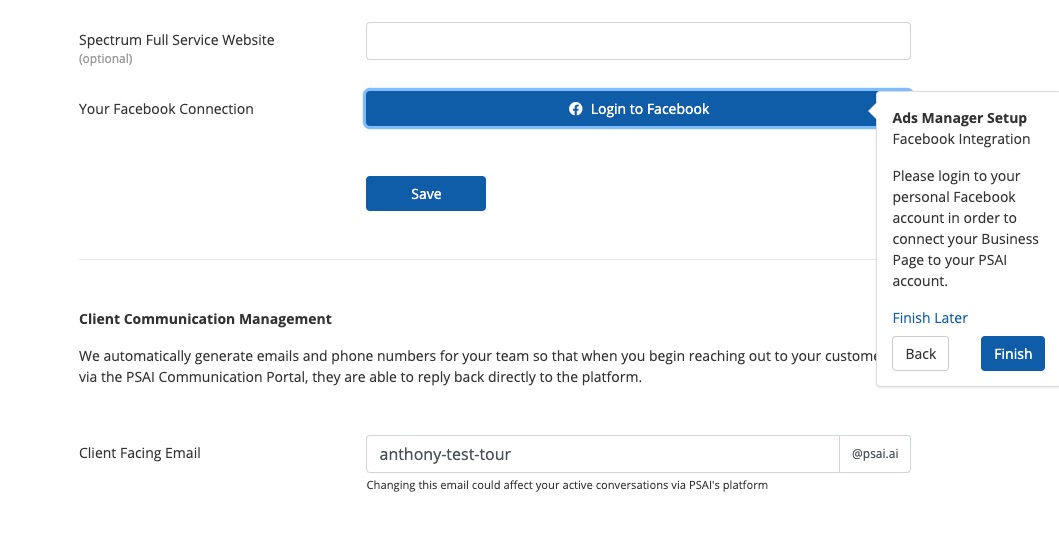Focus the Spectrum Full Service Website field
The image size is (1059, 536).
pyautogui.click(x=638, y=41)
